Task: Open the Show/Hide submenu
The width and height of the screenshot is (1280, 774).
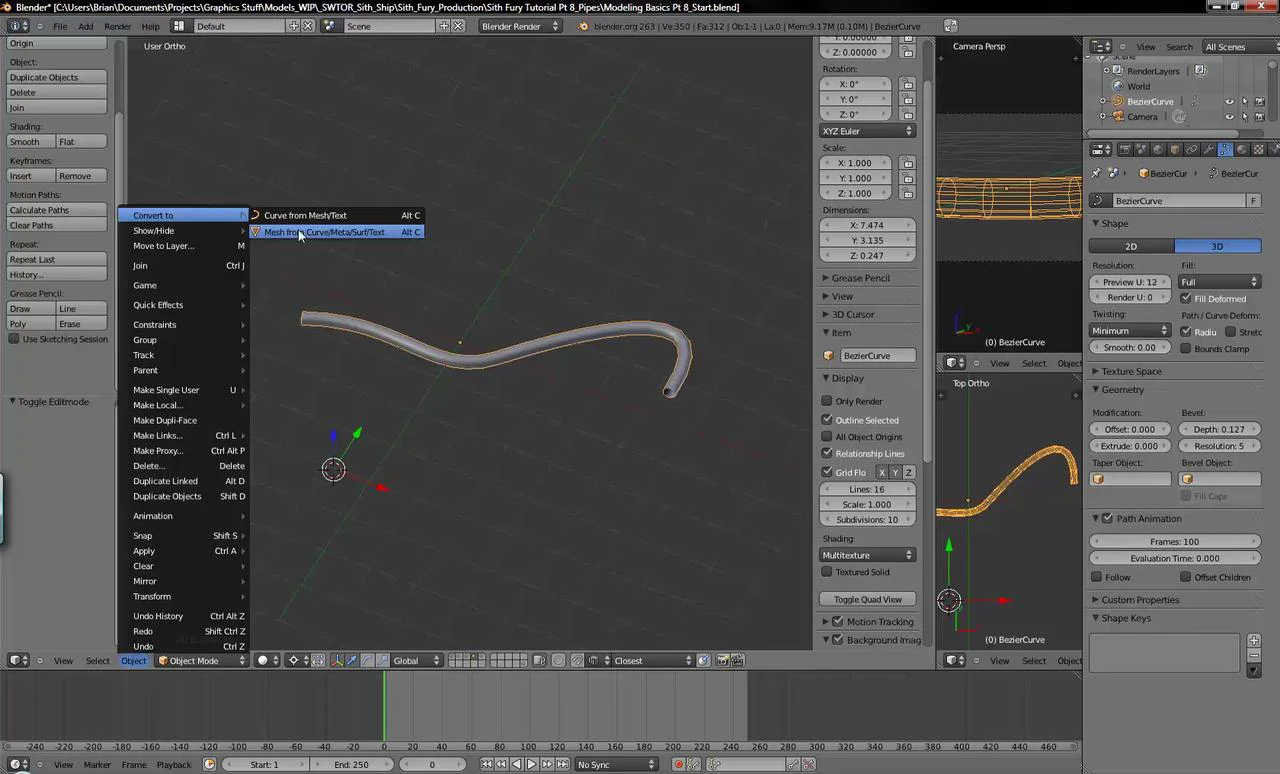Action: [183, 231]
